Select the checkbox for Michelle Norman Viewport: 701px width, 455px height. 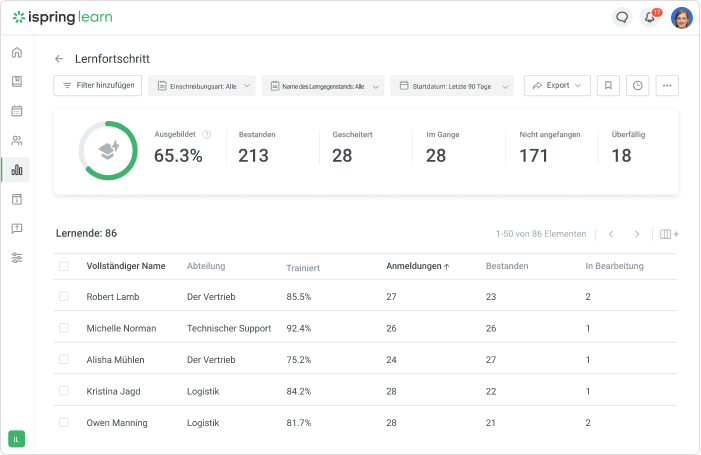(64, 328)
